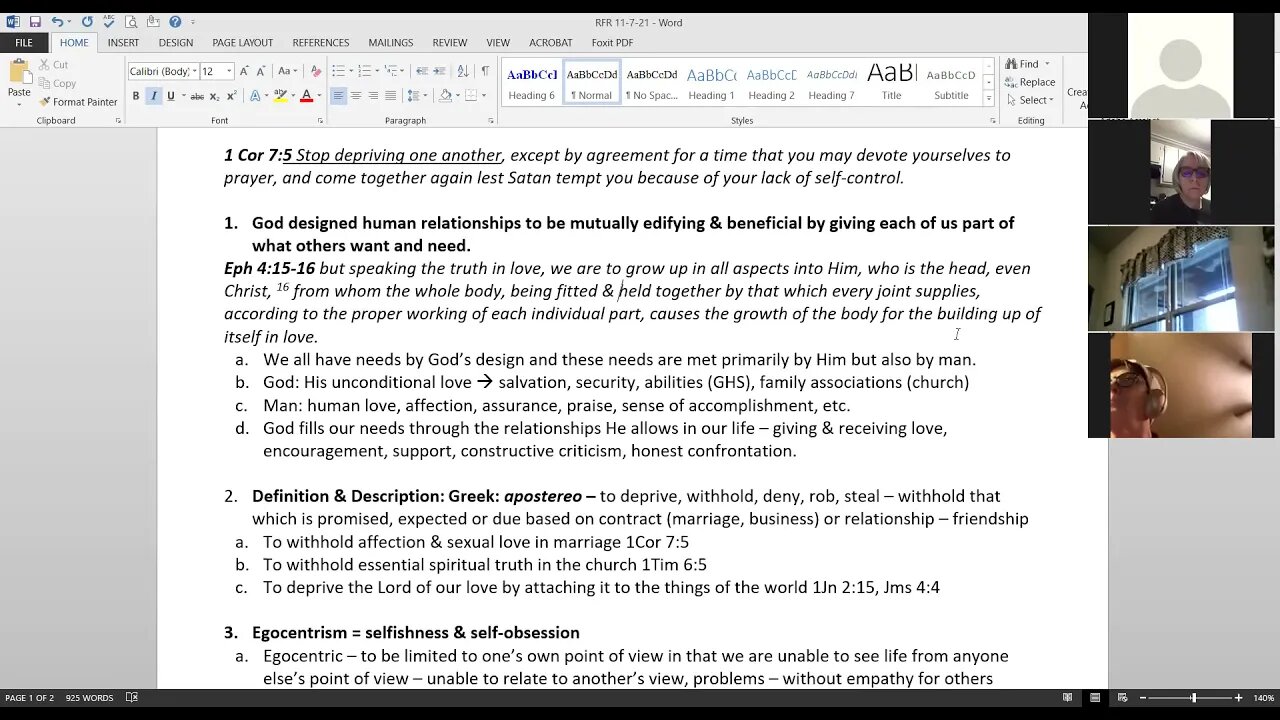This screenshot has width=1280, height=720.
Task: Click Replace in Editing group
Action: pyautogui.click(x=1030, y=82)
